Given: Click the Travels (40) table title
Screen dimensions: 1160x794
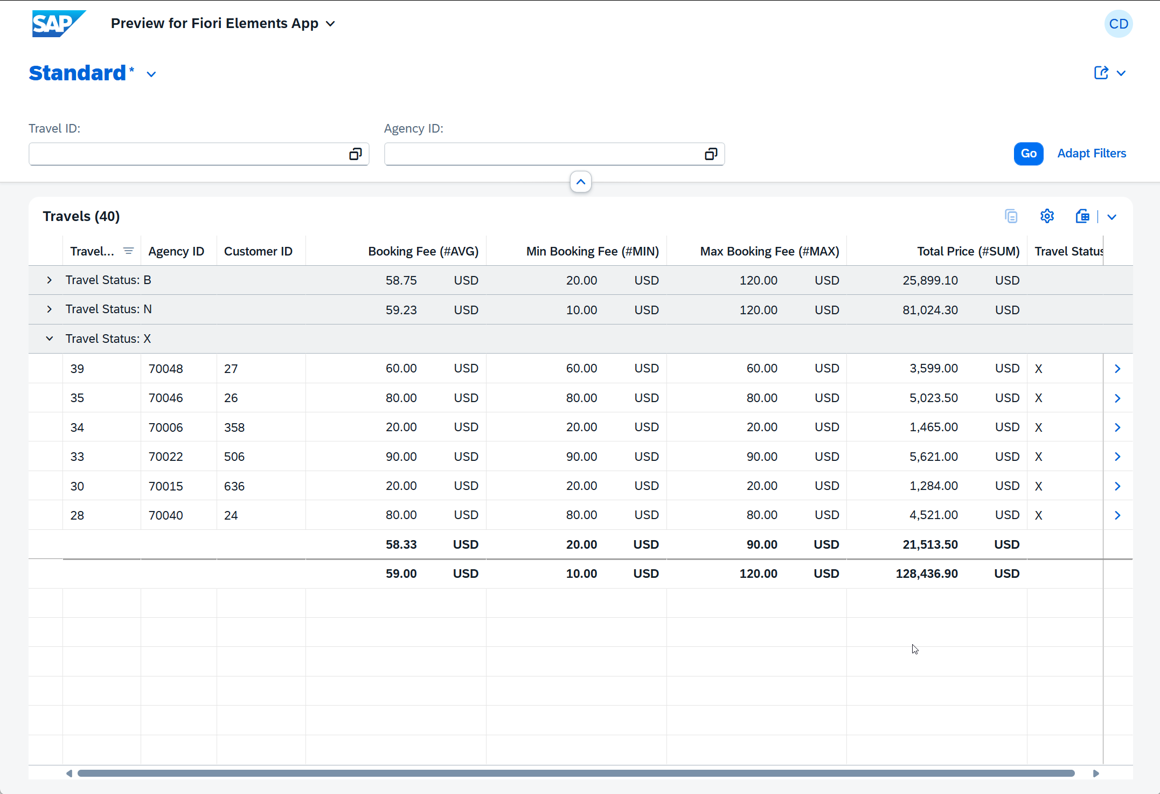Looking at the screenshot, I should coord(81,216).
